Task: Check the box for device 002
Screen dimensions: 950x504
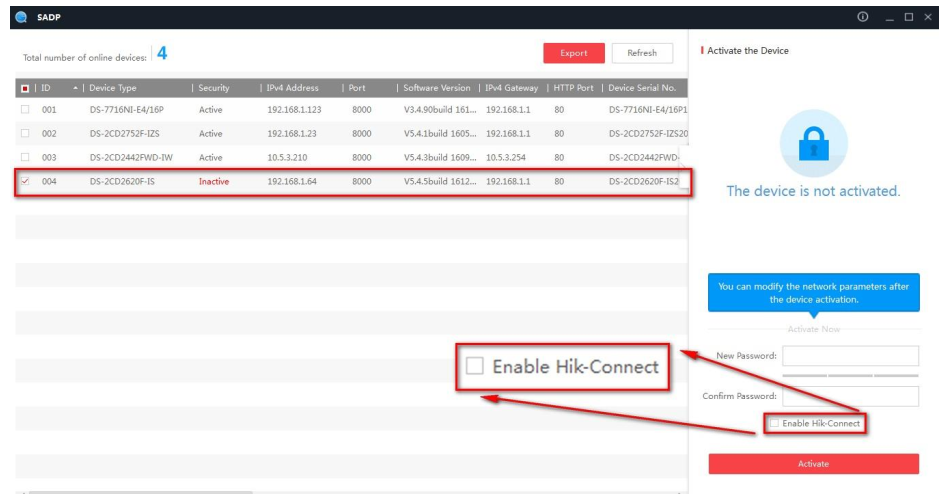Action: pyautogui.click(x=25, y=133)
